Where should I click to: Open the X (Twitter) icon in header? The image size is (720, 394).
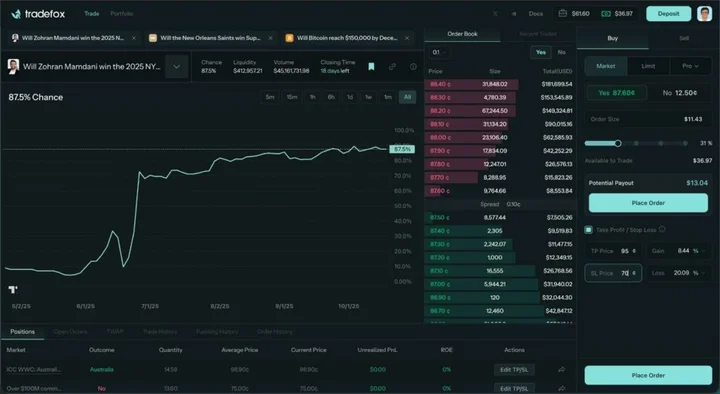click(x=495, y=14)
